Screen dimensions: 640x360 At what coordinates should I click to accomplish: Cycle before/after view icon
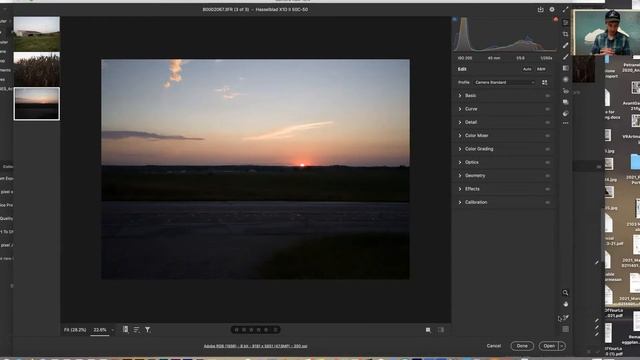428,330
